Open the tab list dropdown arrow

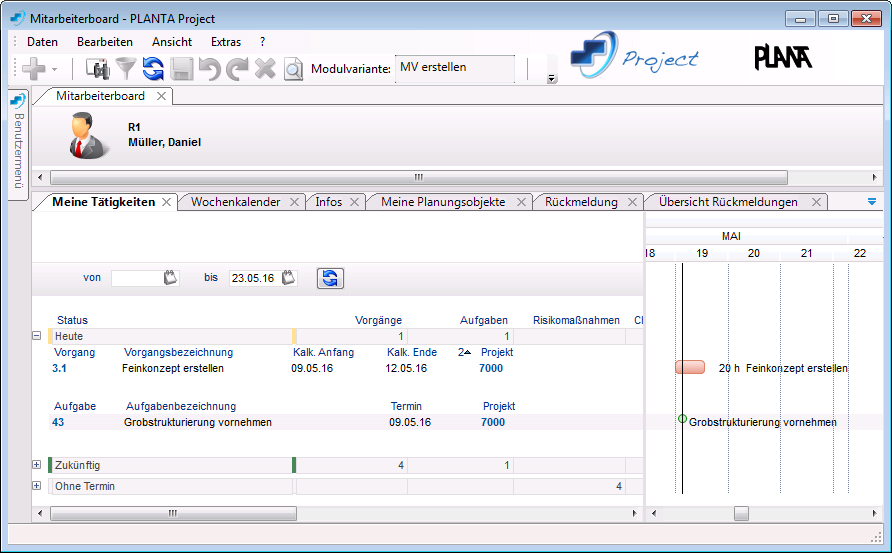click(x=872, y=201)
